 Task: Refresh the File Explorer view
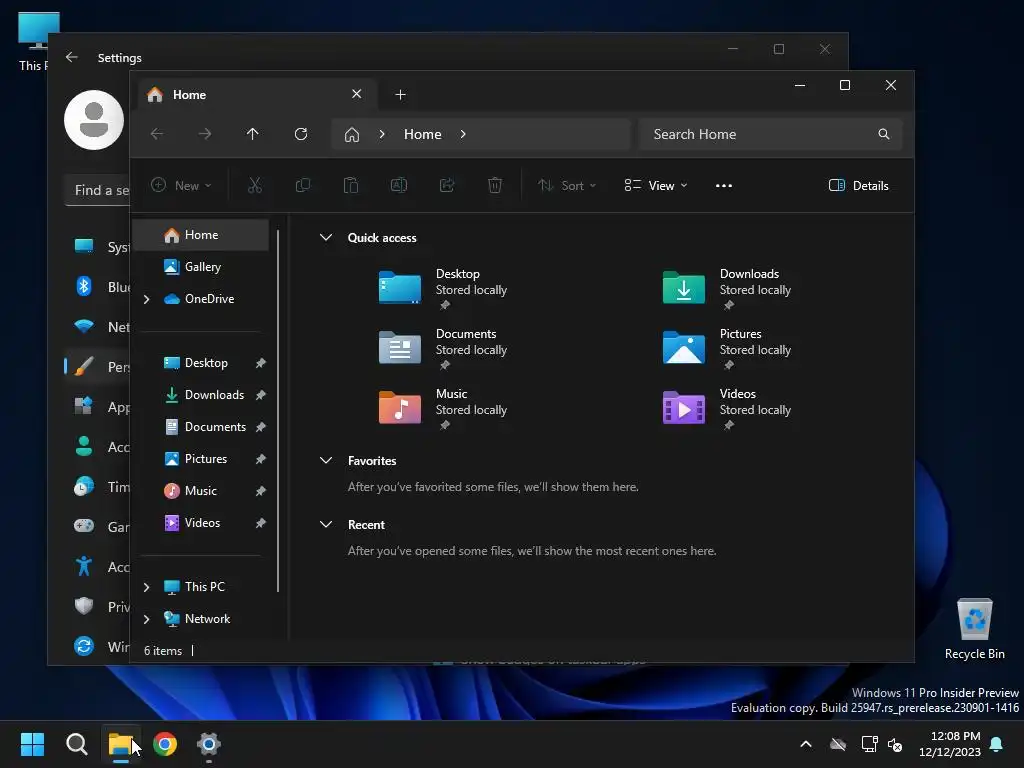pos(301,134)
